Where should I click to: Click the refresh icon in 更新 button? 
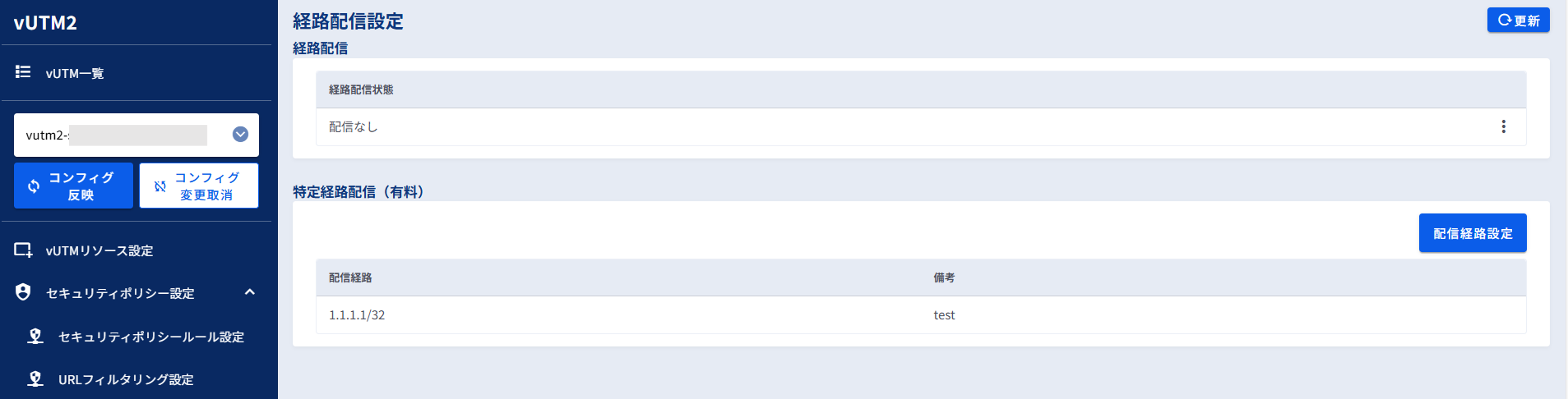(1504, 20)
